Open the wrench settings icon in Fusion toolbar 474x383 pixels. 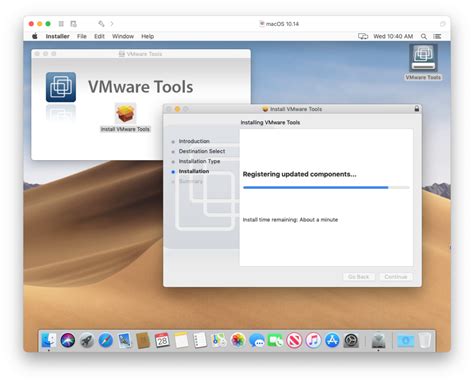(101, 23)
